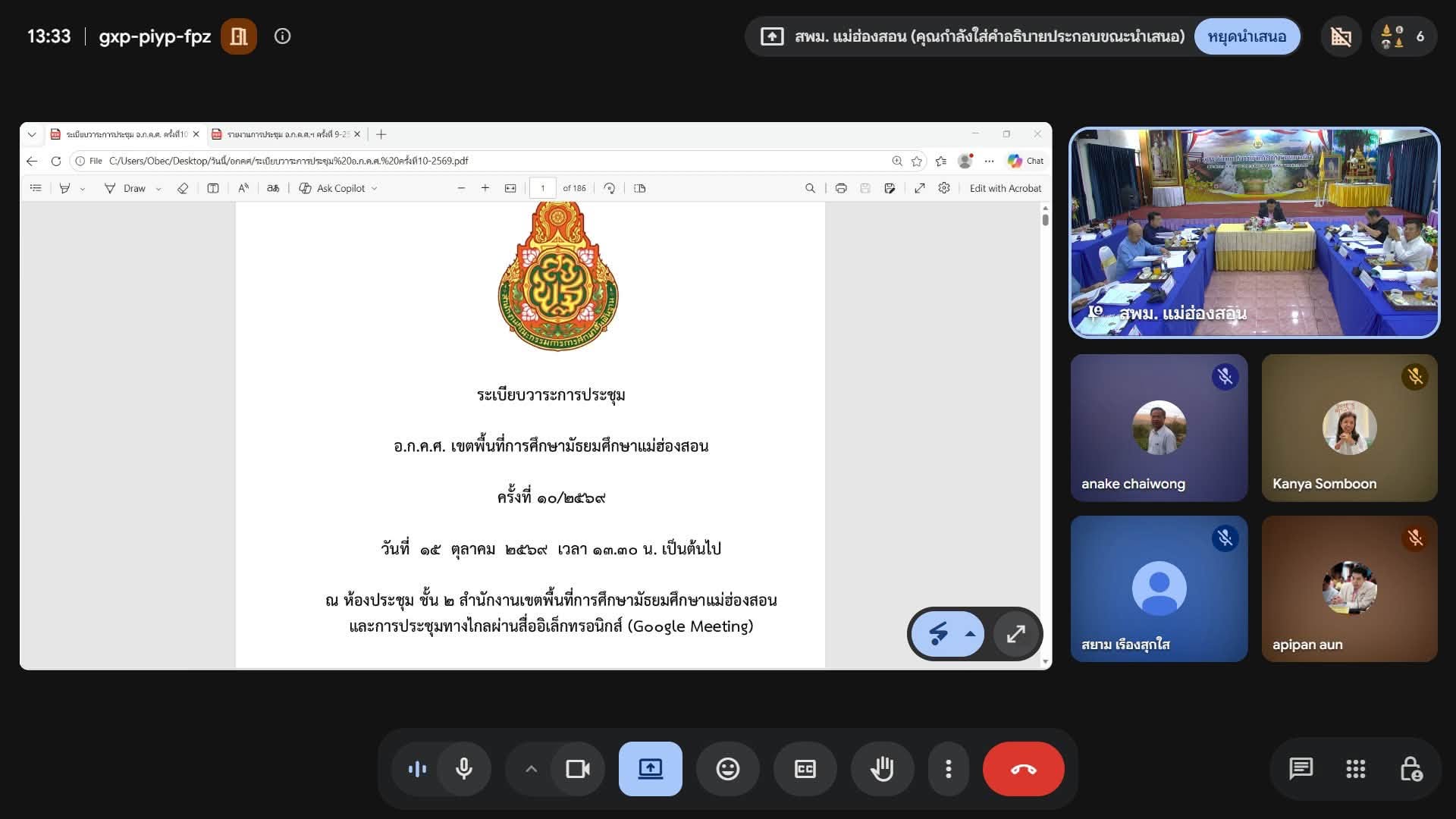Open audio settings waveform button
The width and height of the screenshot is (1456, 819).
click(417, 769)
